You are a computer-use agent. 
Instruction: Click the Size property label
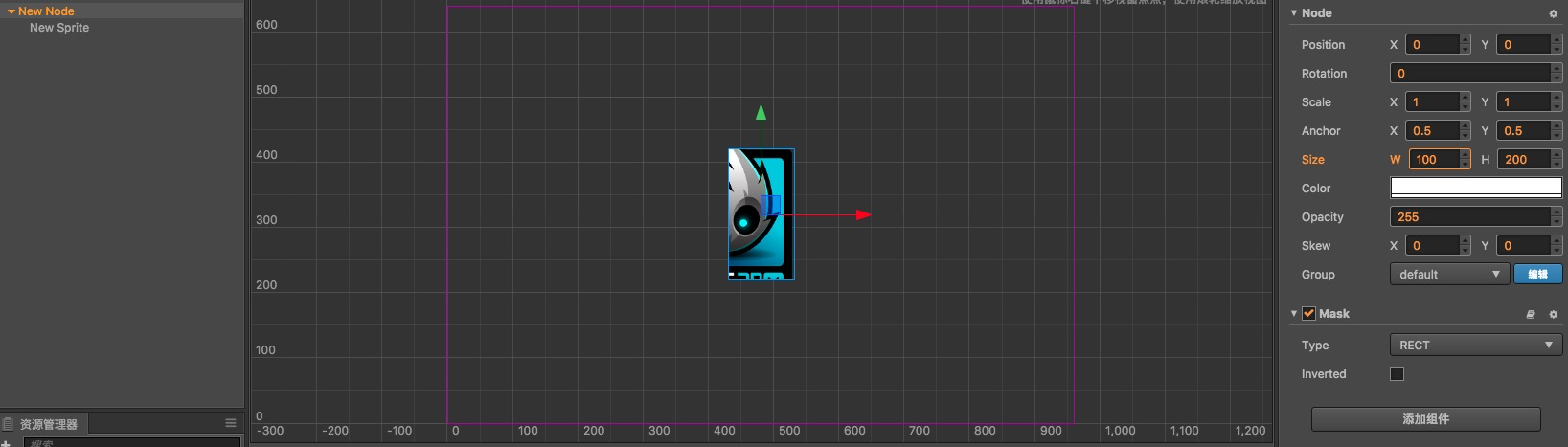tap(1313, 160)
